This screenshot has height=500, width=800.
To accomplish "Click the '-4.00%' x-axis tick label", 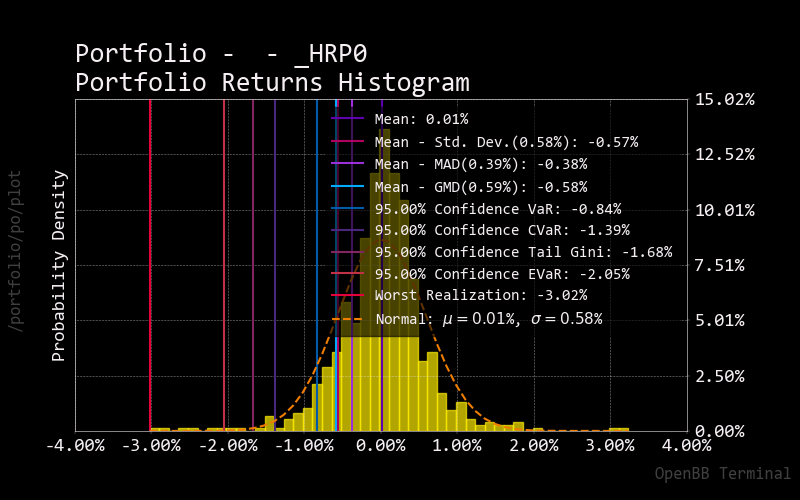I will pos(76,446).
